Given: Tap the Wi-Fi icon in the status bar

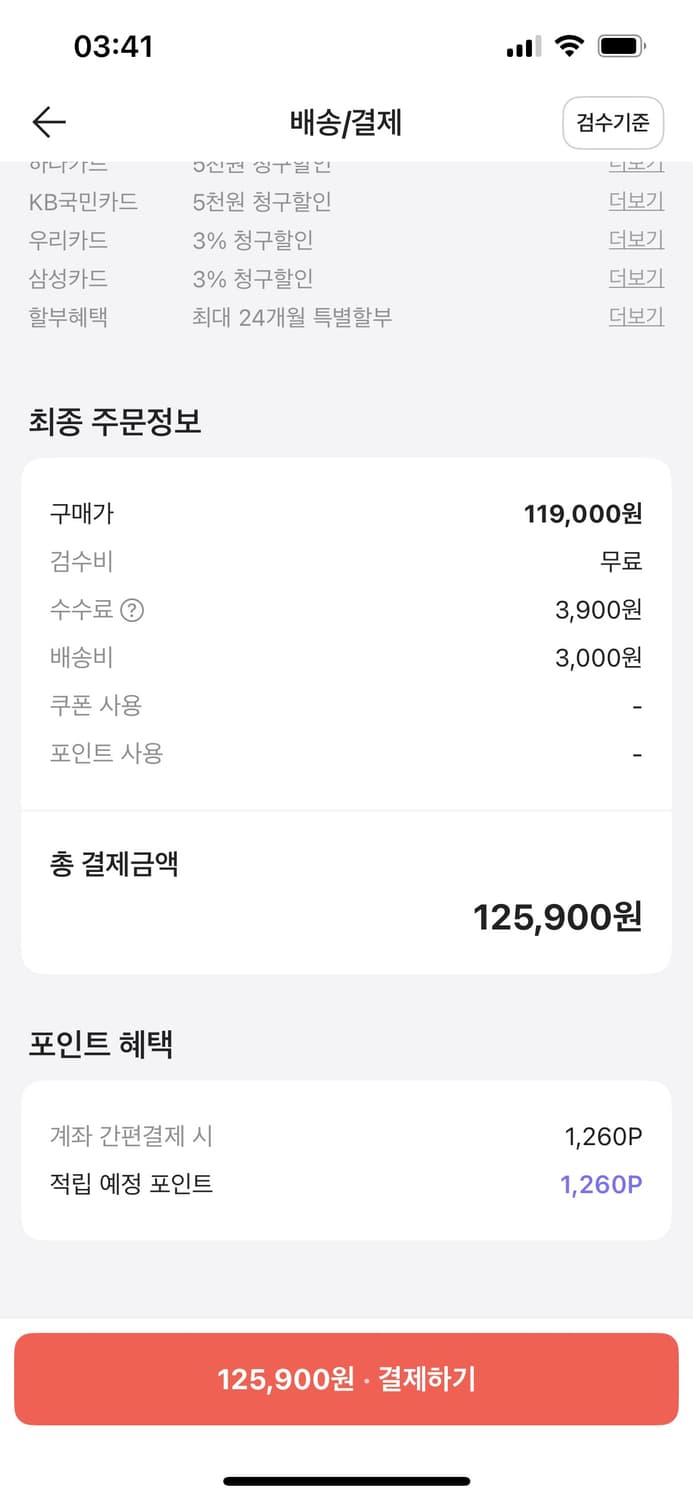Looking at the screenshot, I should pyautogui.click(x=570, y=45).
